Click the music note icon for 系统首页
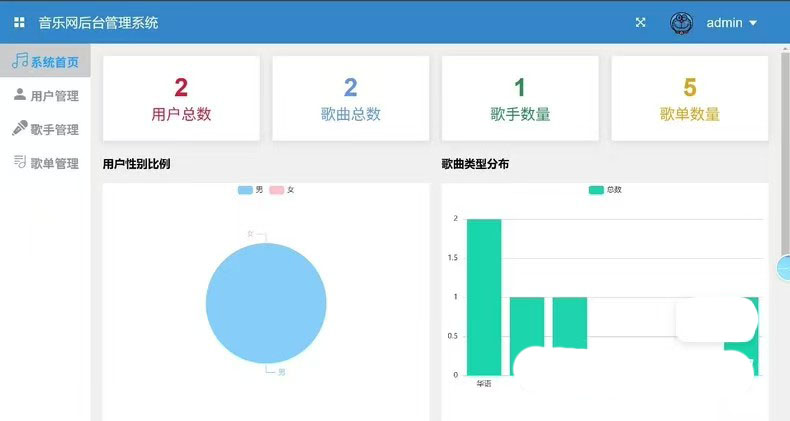Viewport: 790px width, 421px height. [x=19, y=61]
